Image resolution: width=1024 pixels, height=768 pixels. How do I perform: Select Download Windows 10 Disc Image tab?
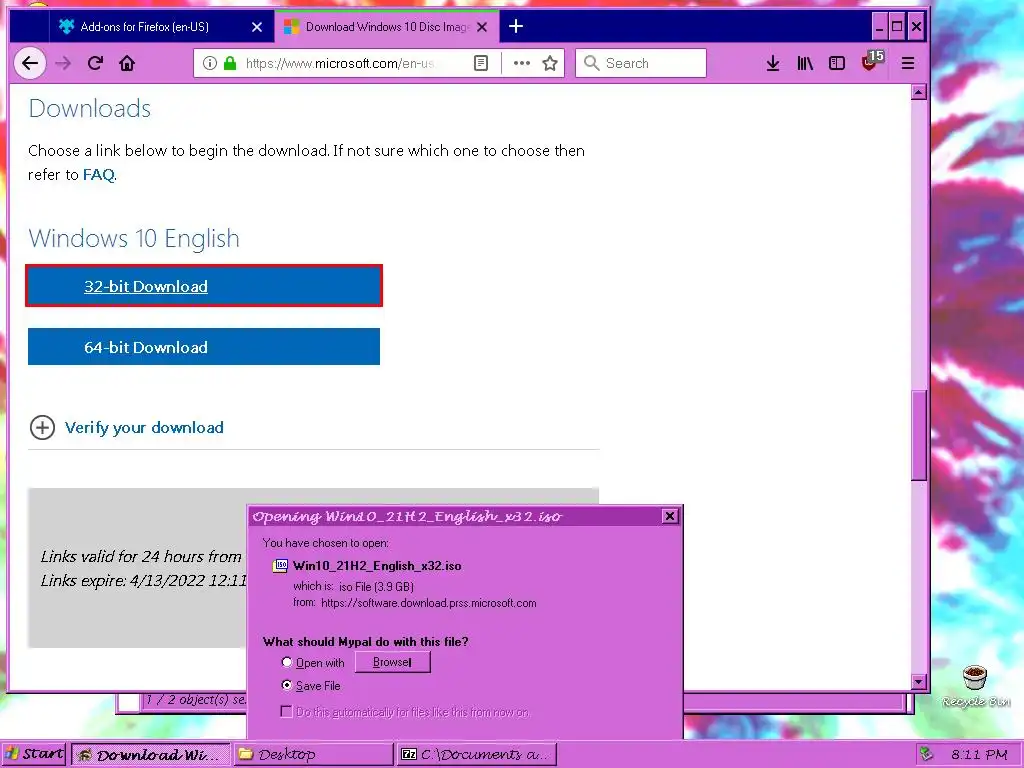[387, 27]
